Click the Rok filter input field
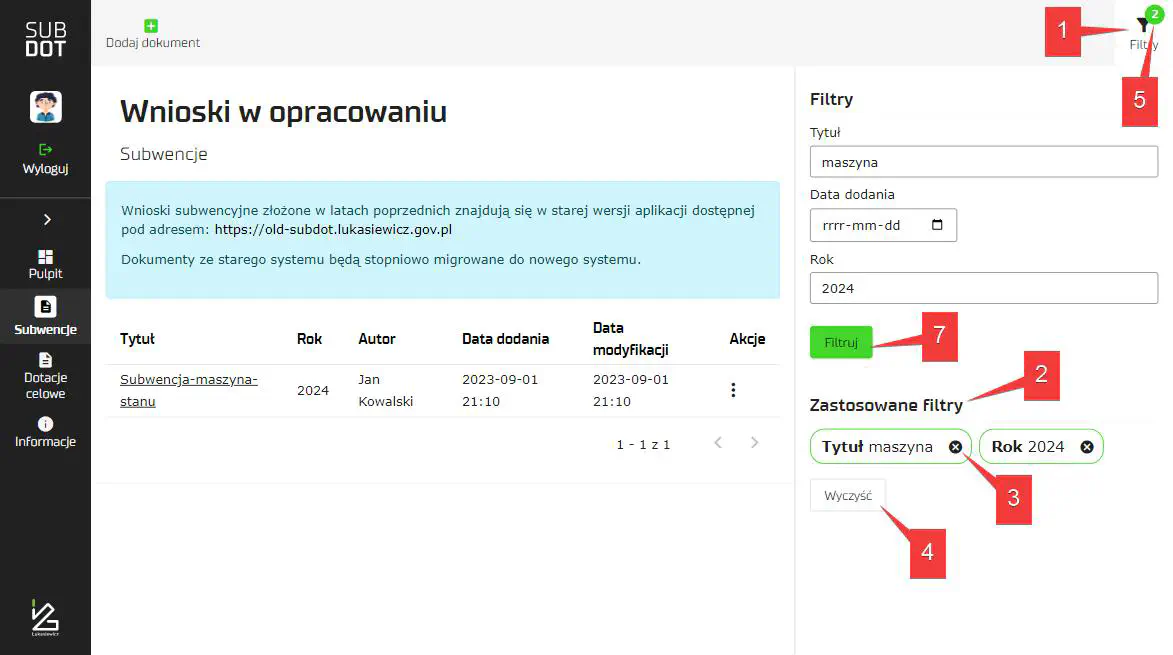 click(x=983, y=288)
